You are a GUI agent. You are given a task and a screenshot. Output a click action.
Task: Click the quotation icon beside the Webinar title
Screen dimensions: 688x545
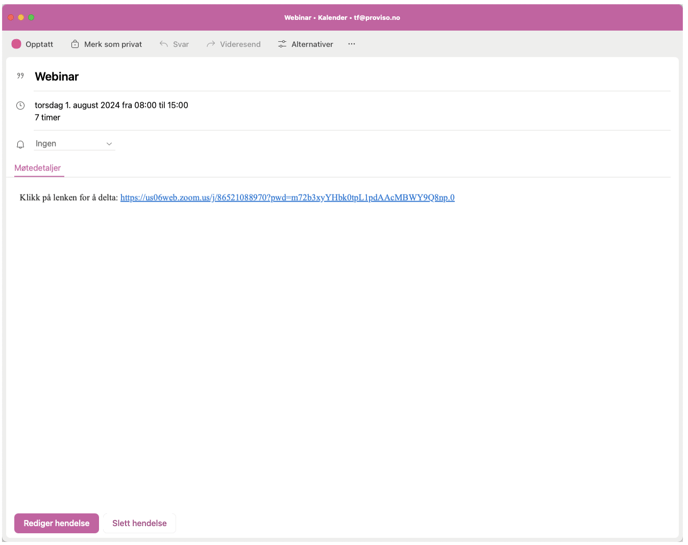tap(20, 76)
